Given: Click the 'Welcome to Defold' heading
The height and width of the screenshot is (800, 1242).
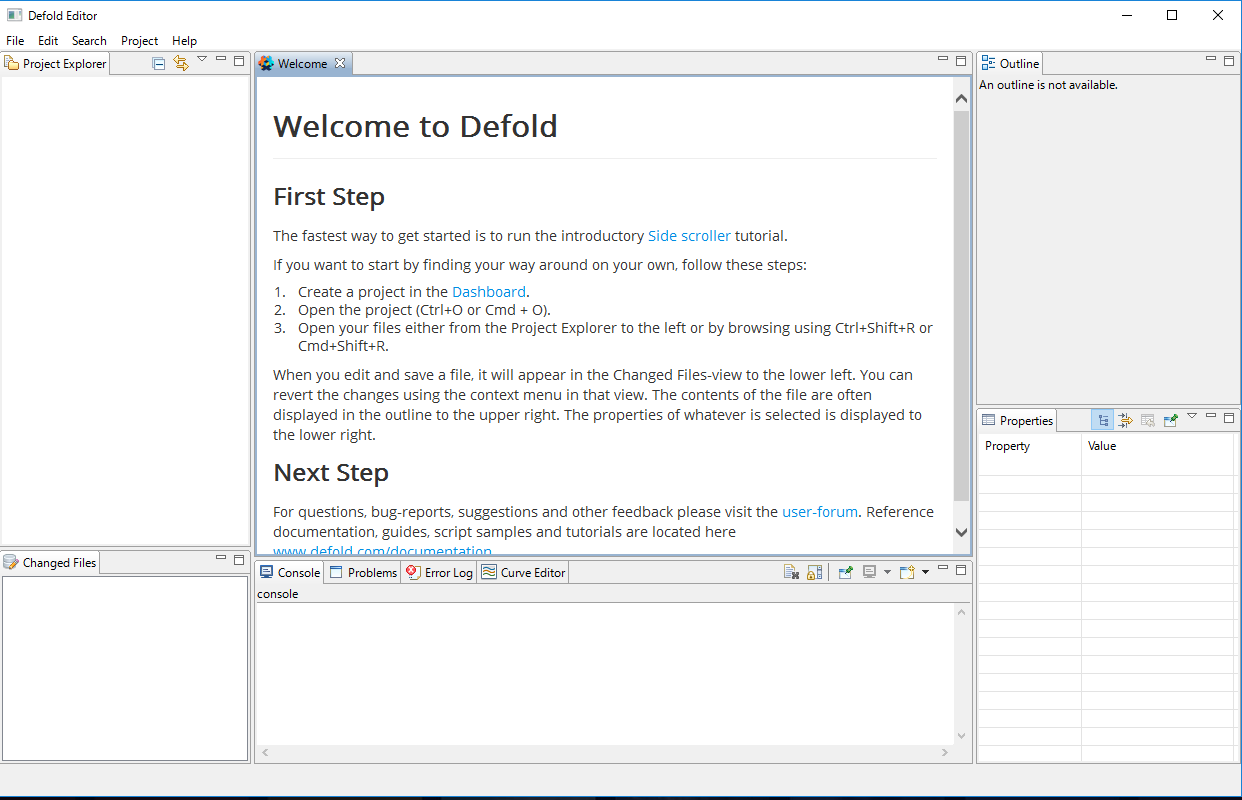Looking at the screenshot, I should pyautogui.click(x=415, y=127).
